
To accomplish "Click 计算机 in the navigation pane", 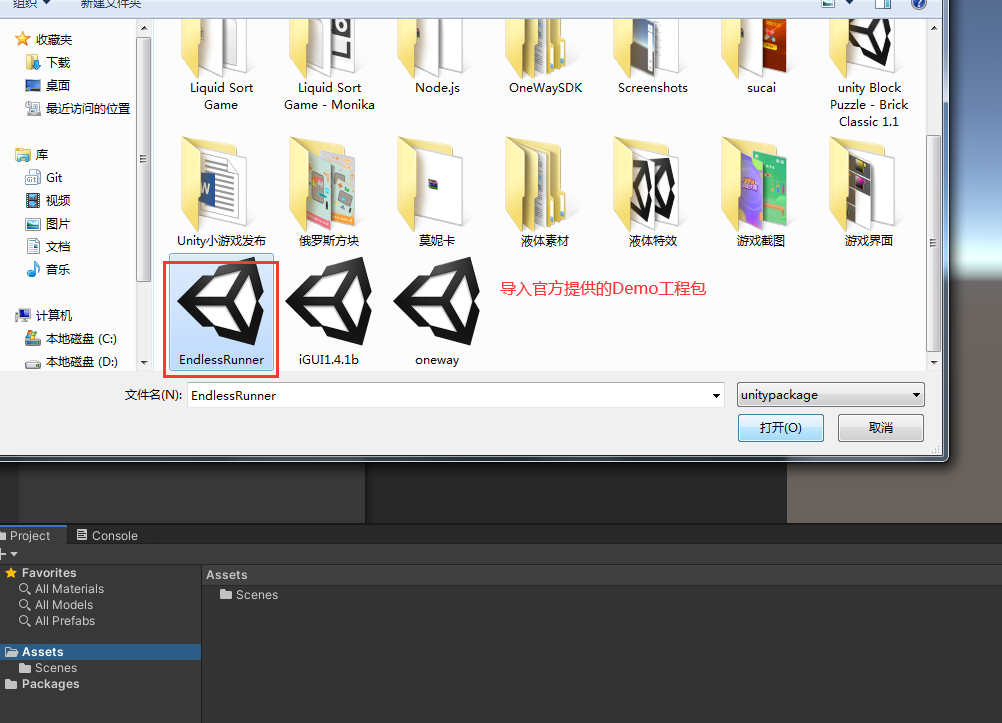I will point(43,316).
